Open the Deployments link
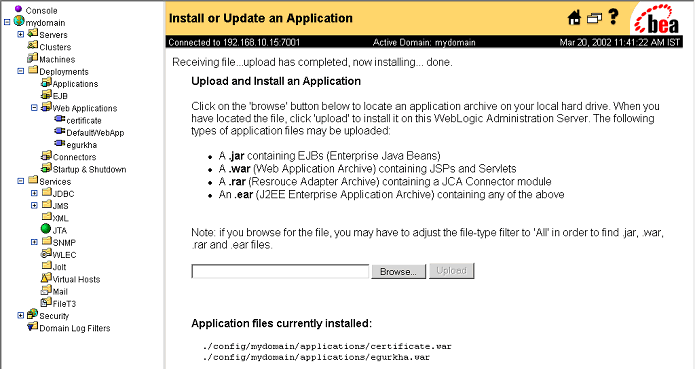The image size is (695, 369). point(64,72)
